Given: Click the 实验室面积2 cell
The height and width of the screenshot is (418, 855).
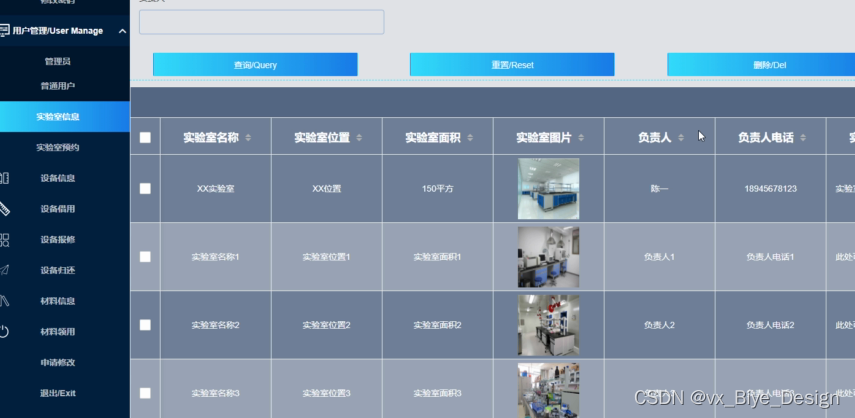Looking at the screenshot, I should pos(438,325).
